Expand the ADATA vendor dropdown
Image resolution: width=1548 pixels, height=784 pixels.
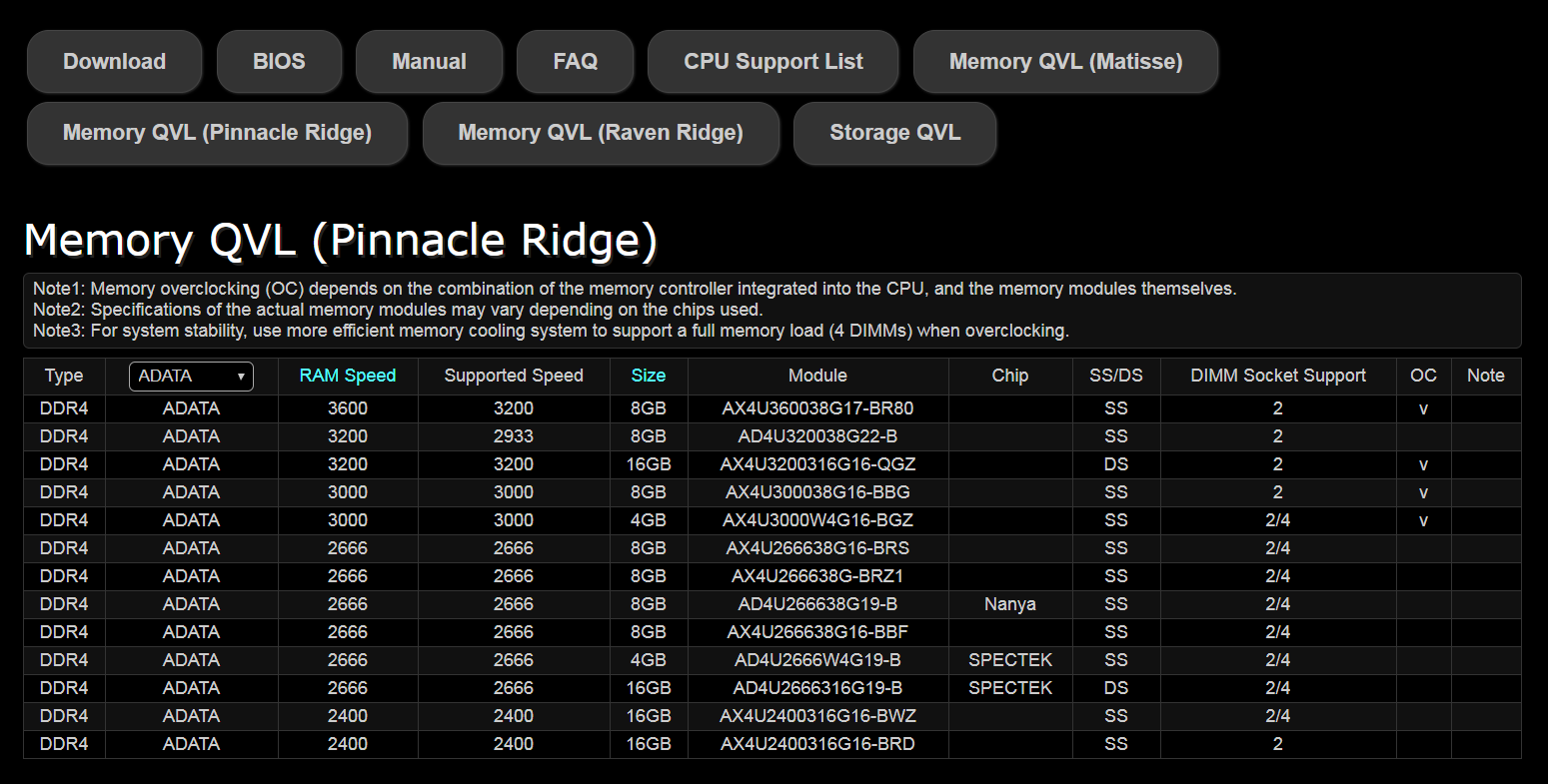coord(191,377)
